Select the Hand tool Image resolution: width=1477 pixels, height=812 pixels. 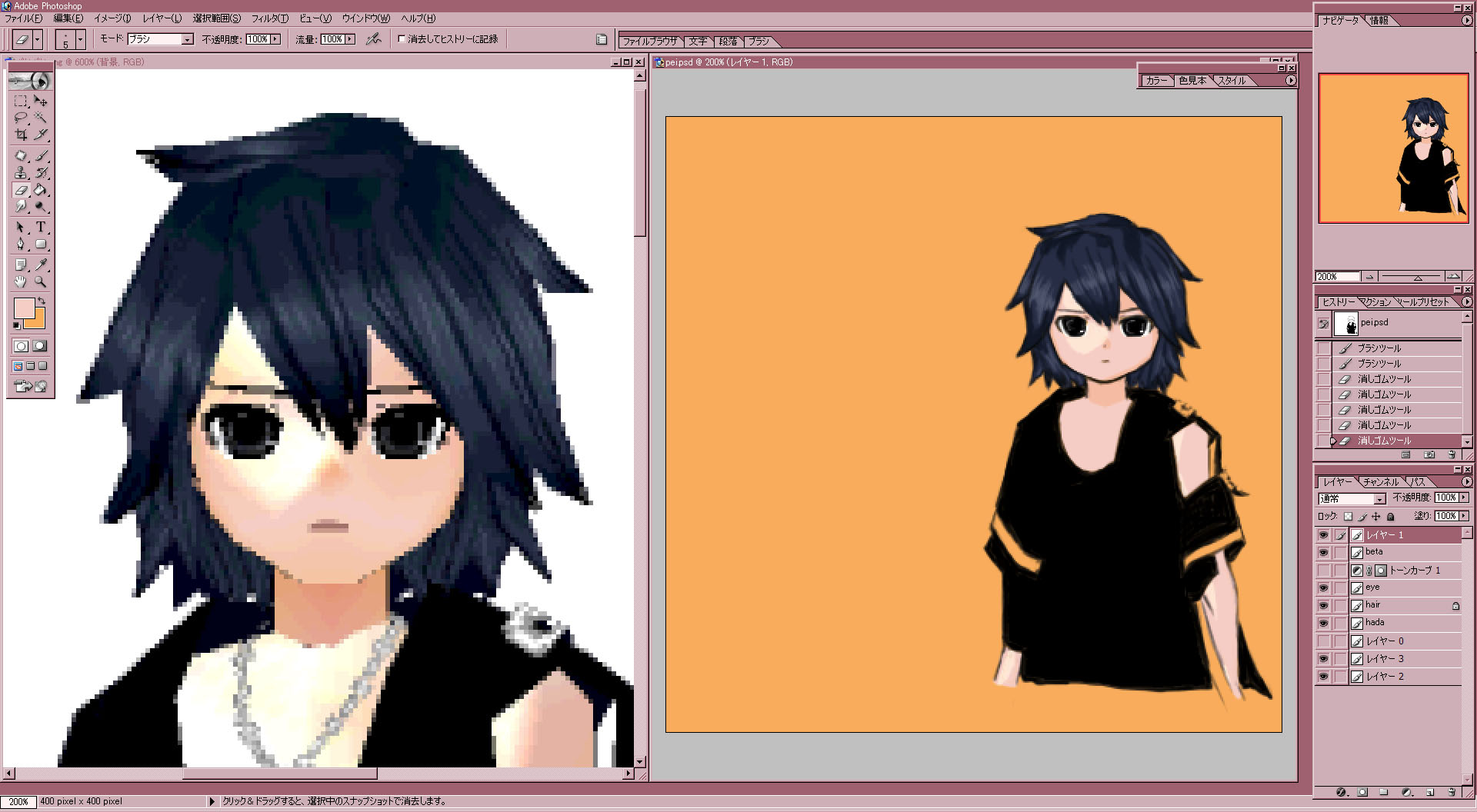21,281
